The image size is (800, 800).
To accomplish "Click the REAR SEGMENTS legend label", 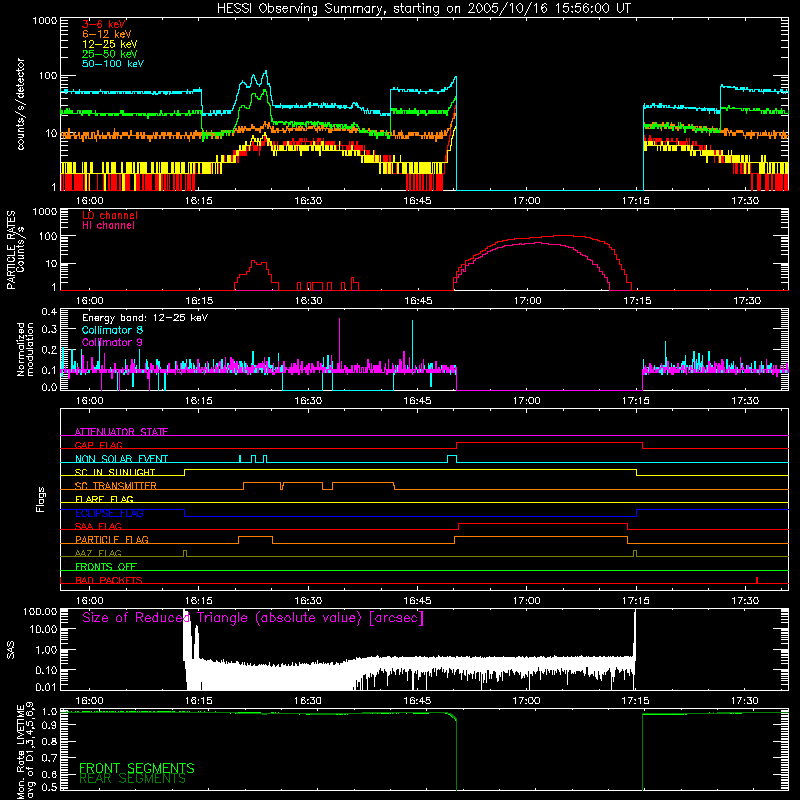I will coord(132,779).
